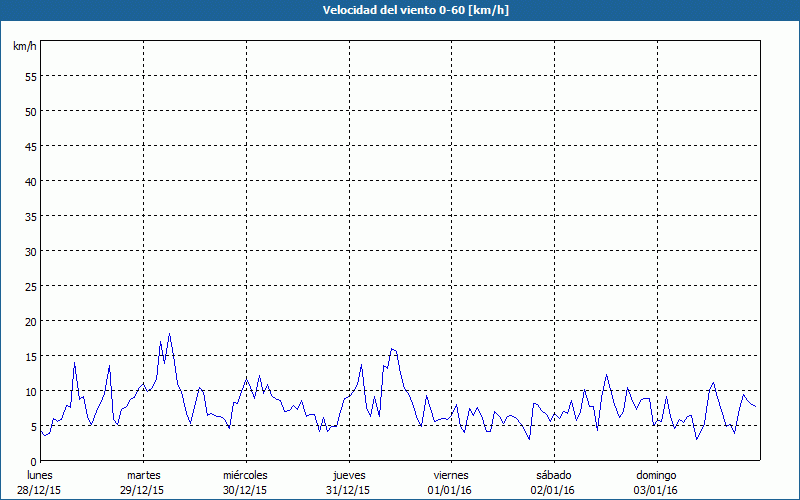Click the 10 tick label on the y-axis
The height and width of the screenshot is (500, 800).
pyautogui.click(x=30, y=391)
